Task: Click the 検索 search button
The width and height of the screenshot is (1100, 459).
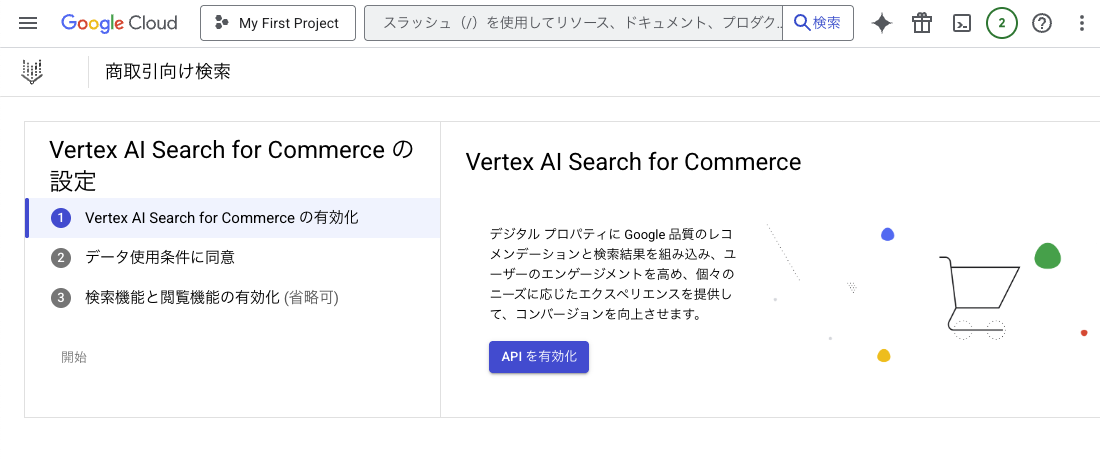Action: coord(817,23)
